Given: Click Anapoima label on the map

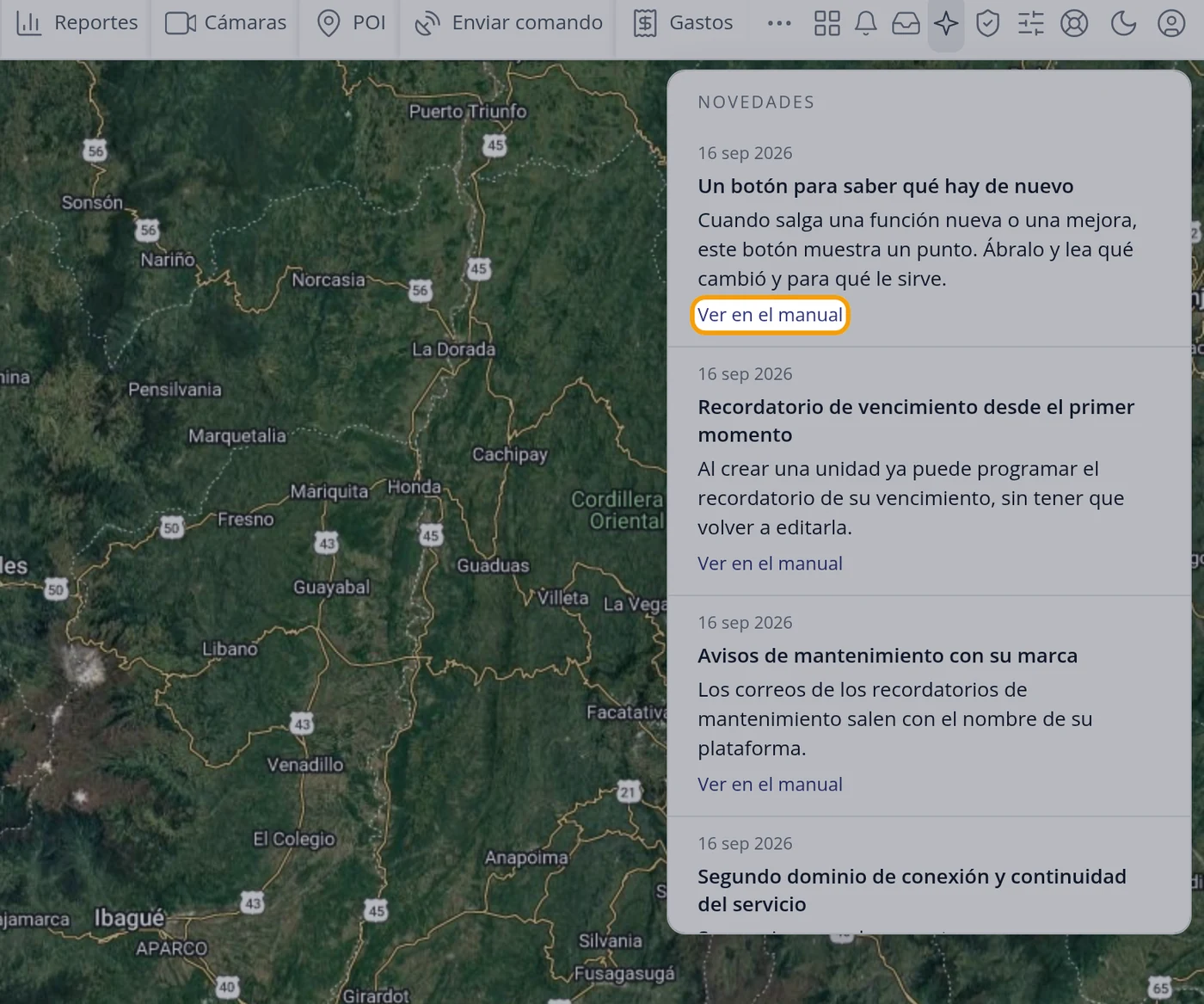Looking at the screenshot, I should point(525,858).
